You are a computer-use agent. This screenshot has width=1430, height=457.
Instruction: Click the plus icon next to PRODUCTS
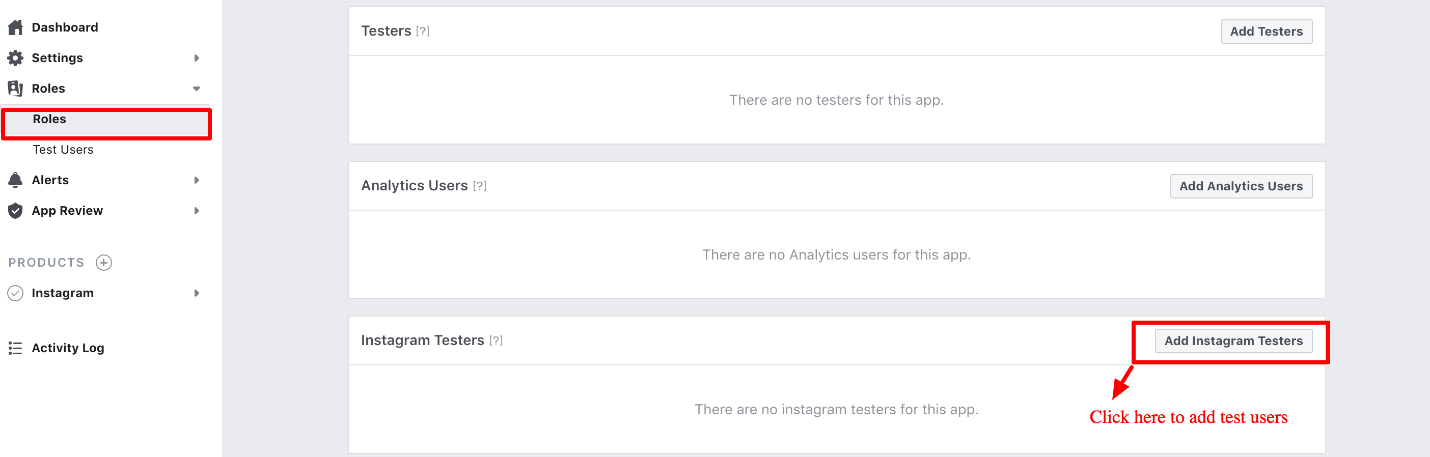104,263
